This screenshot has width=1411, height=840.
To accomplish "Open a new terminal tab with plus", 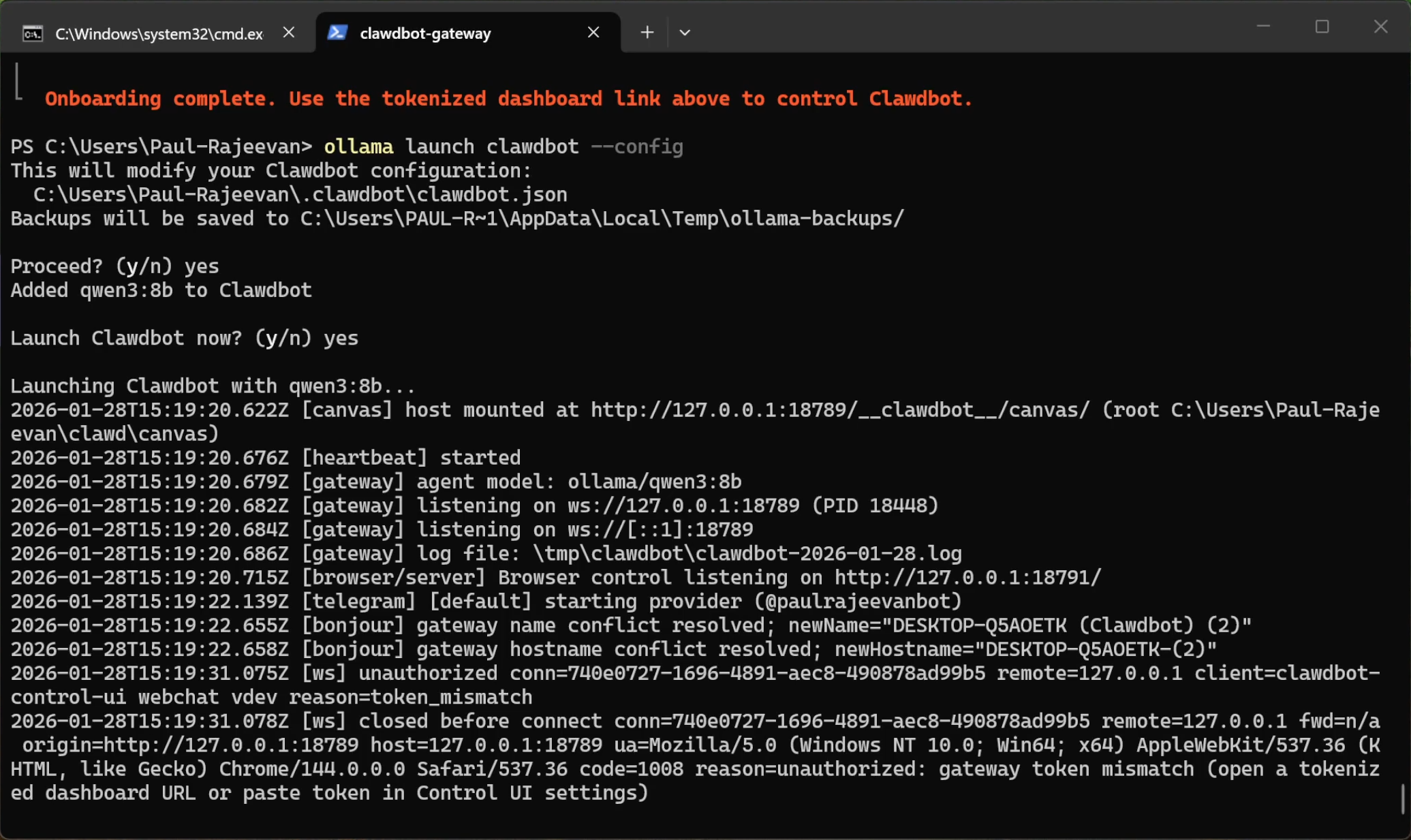I will coord(647,32).
